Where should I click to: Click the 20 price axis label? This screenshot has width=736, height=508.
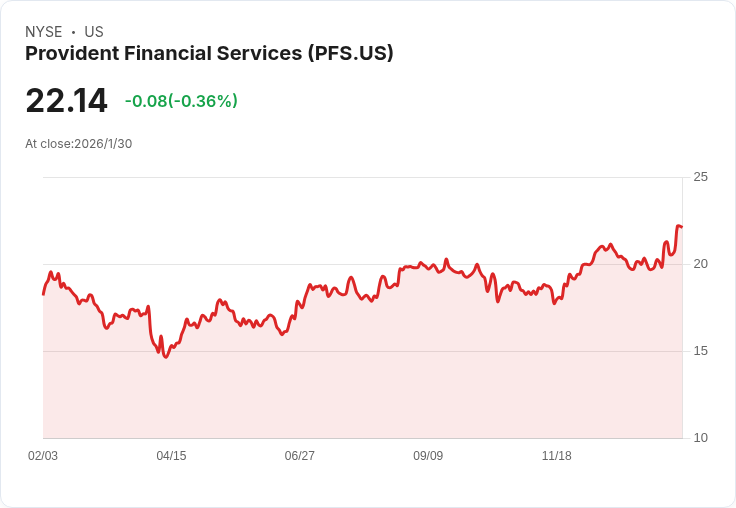point(700,264)
